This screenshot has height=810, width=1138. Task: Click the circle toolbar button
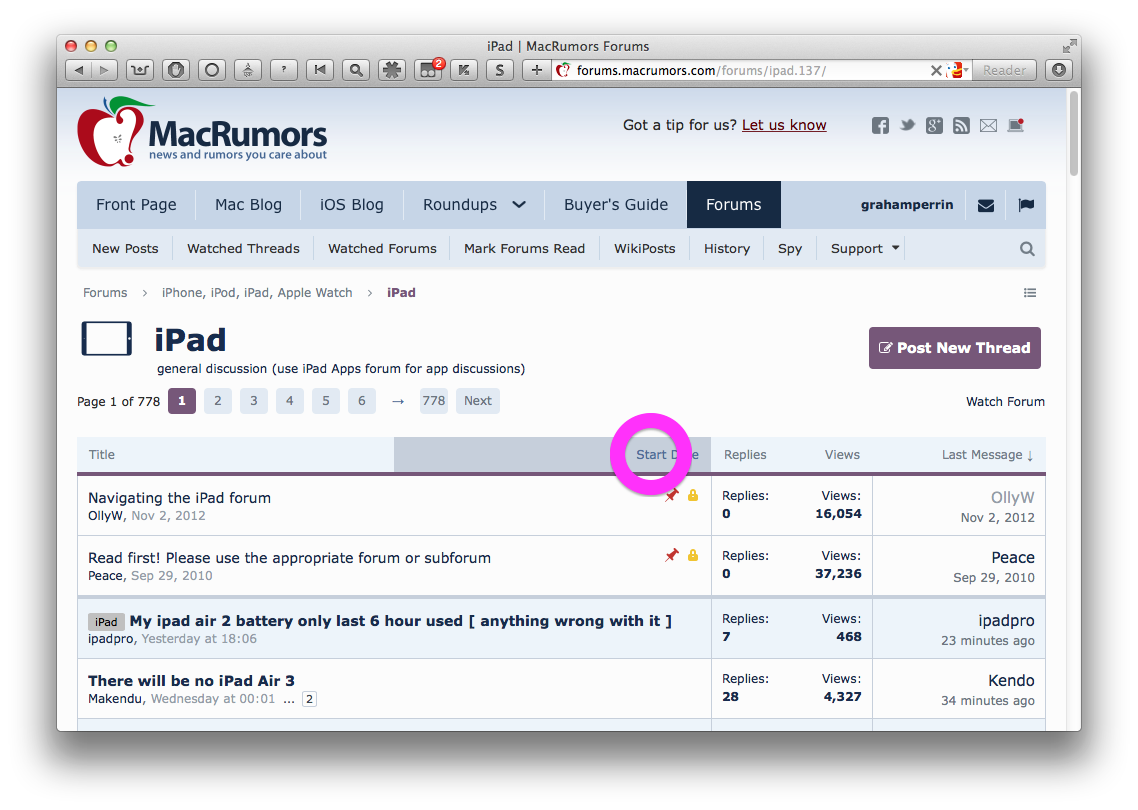[212, 70]
